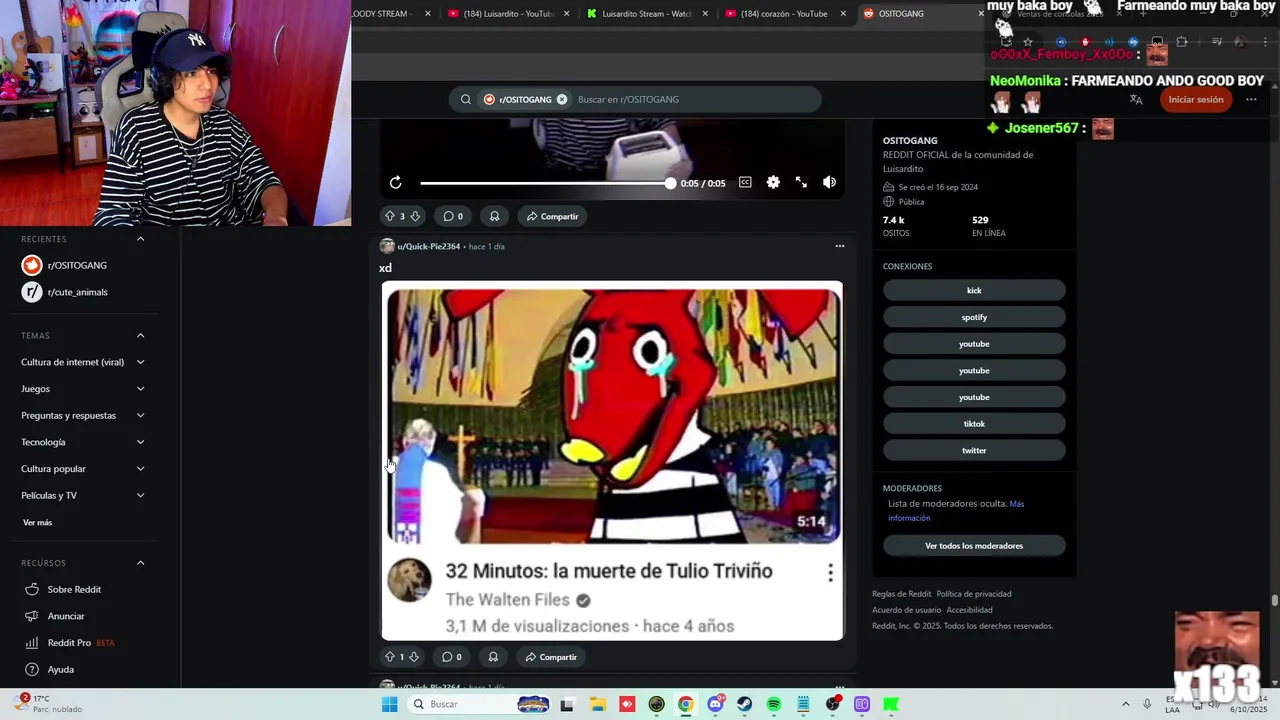Screen dimensions: 1280x720
Task: Open the three-dot menu beside Iniciar sesión
Action: coord(1251,99)
